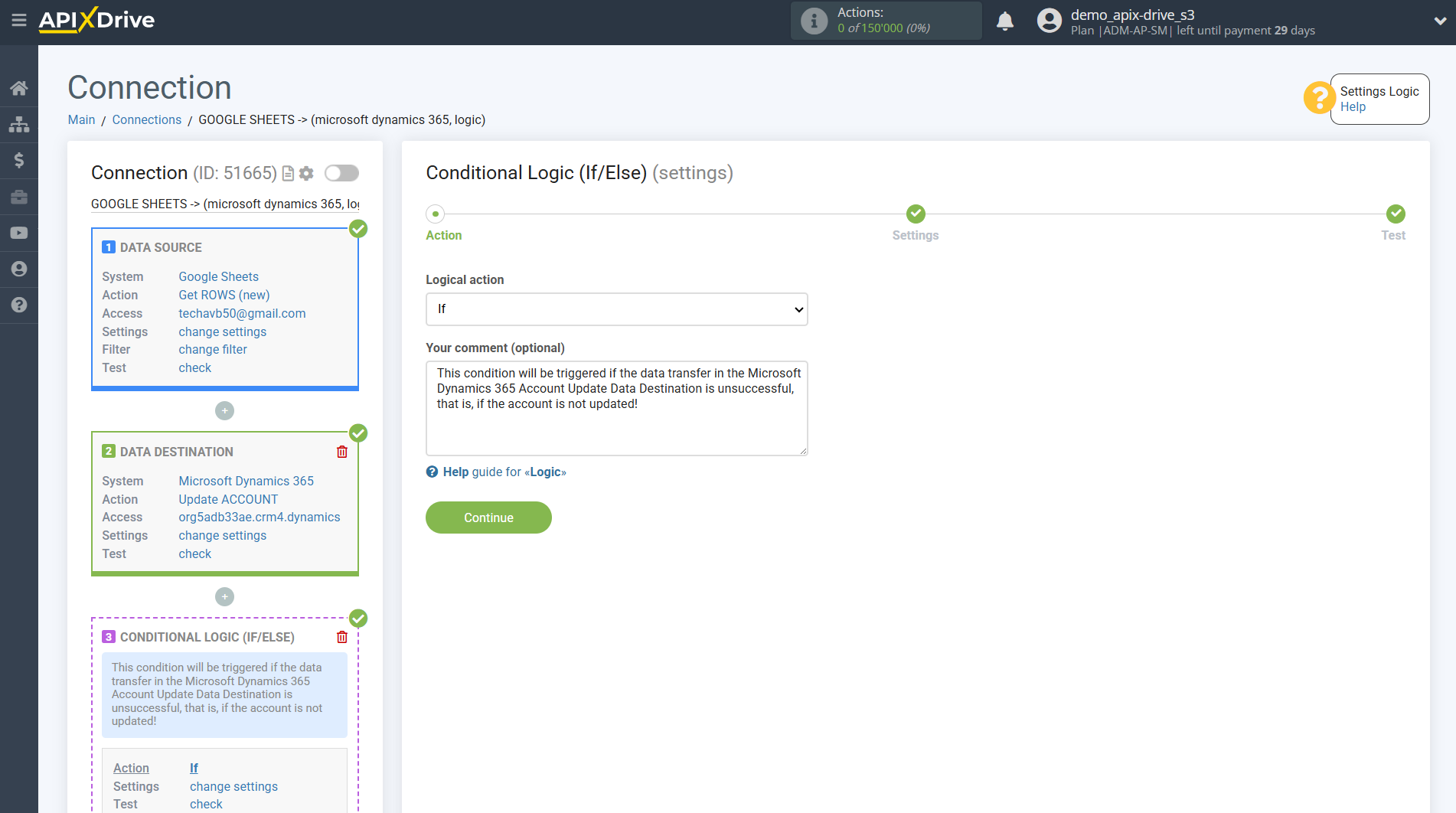
Task: Click the If action link
Action: click(x=194, y=768)
